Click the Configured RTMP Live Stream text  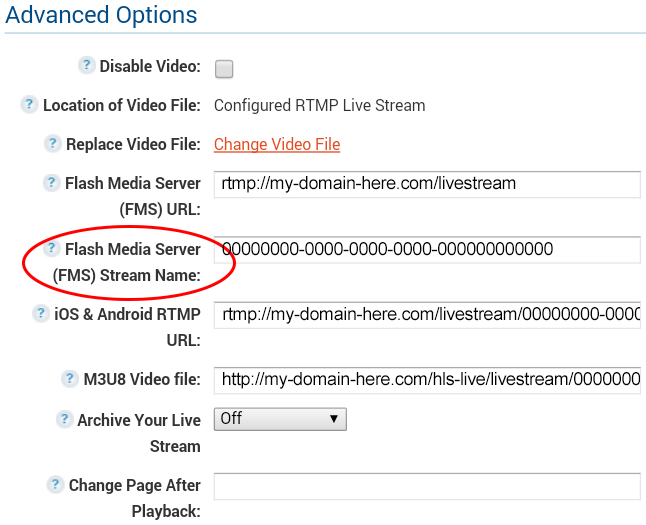(x=319, y=106)
